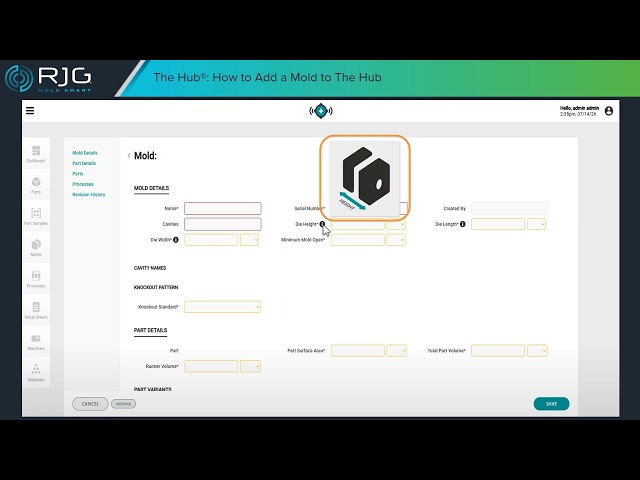Viewport: 640px width, 480px height.
Task: Click the RJG Mold Smart logo
Action: tap(49, 78)
